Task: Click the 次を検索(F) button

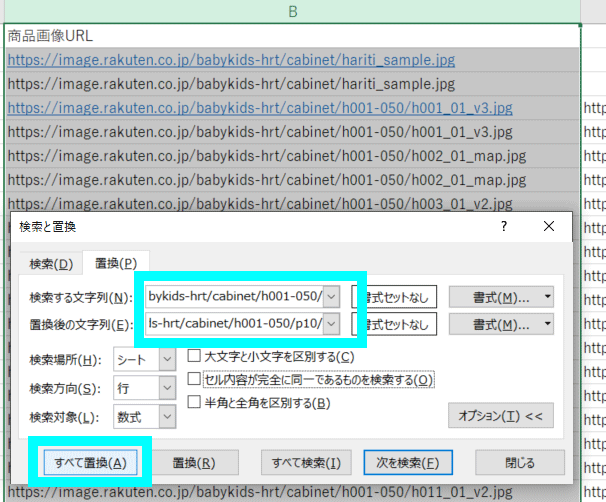Action: pos(408,462)
